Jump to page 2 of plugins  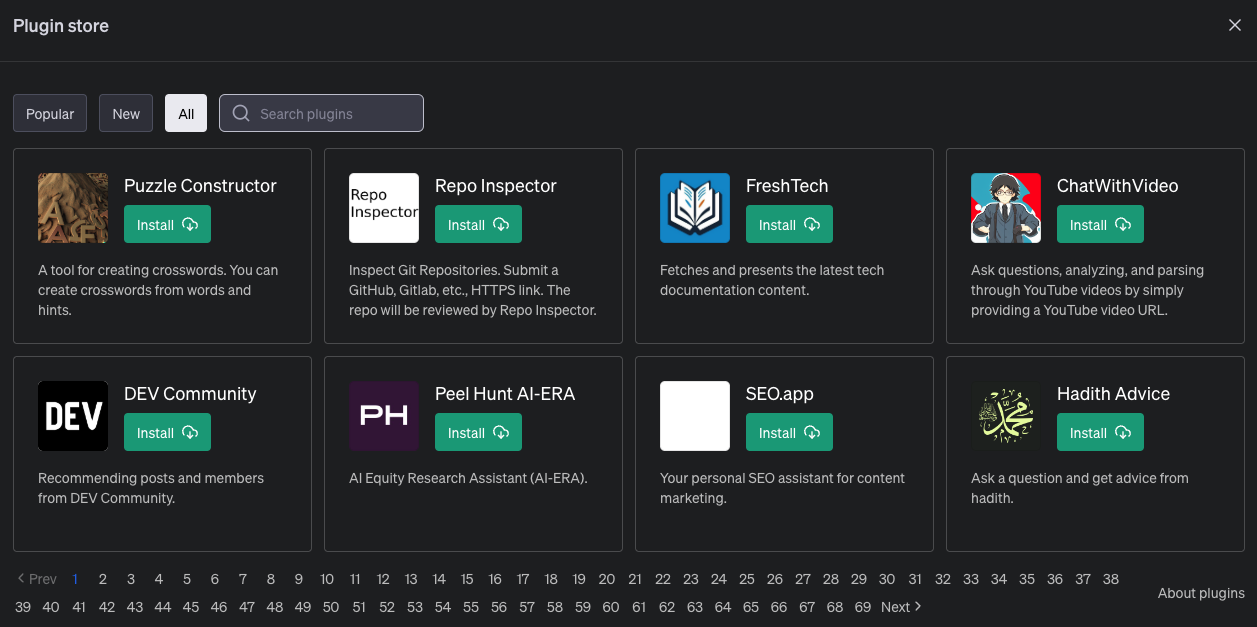pyautogui.click(x=103, y=579)
